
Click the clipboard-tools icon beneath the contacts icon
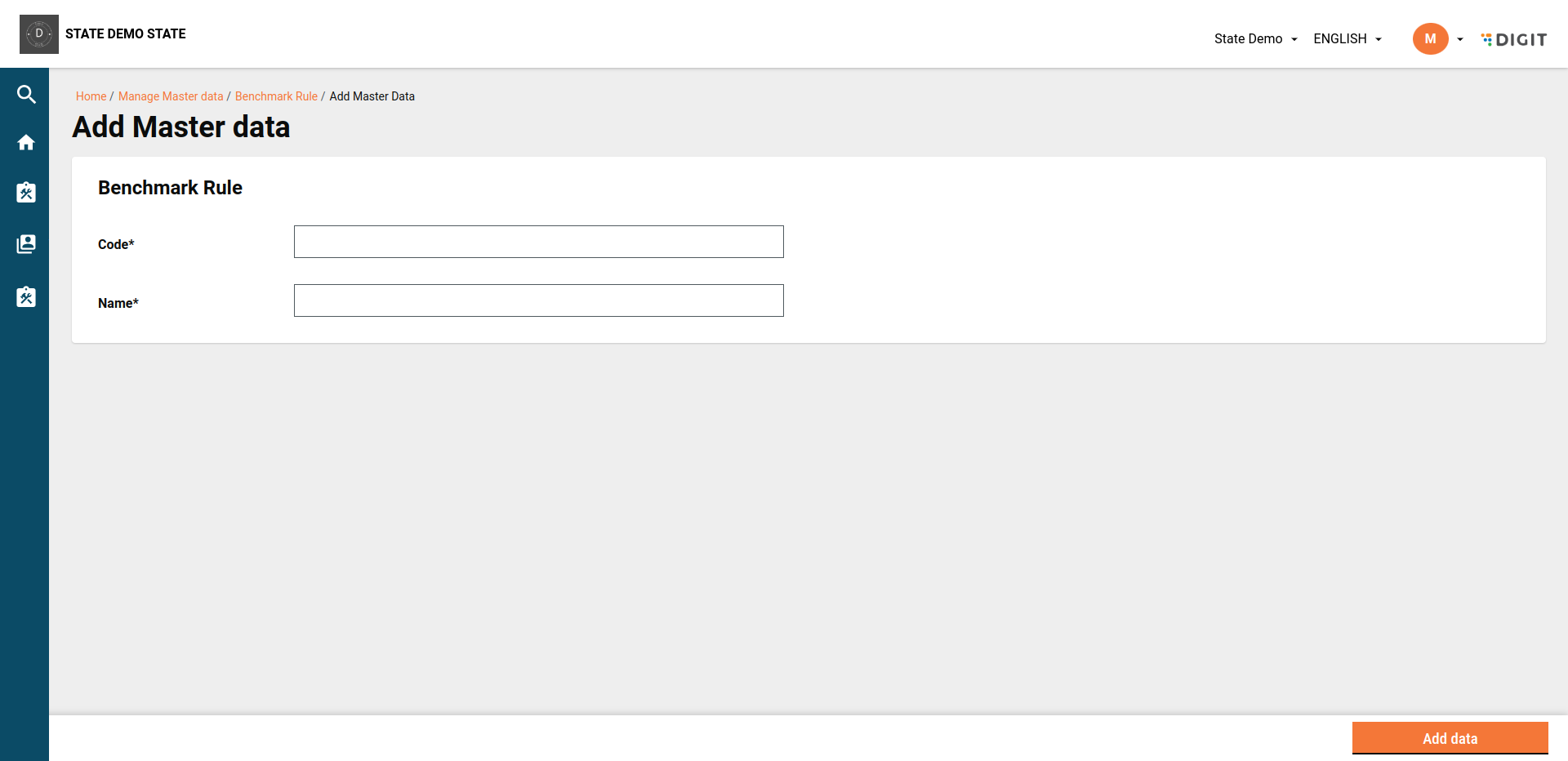click(26, 296)
